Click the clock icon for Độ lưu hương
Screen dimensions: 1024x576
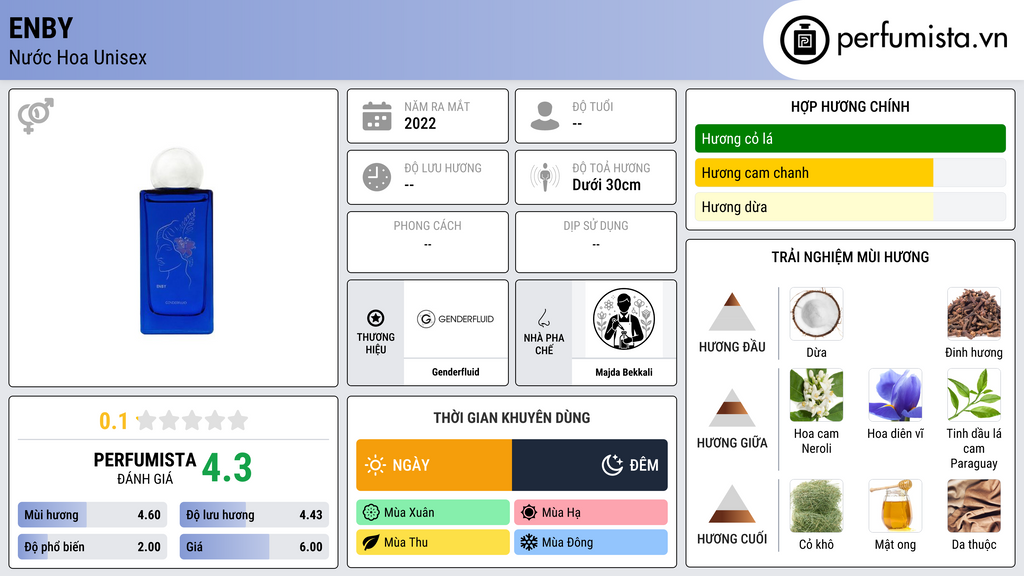[377, 177]
